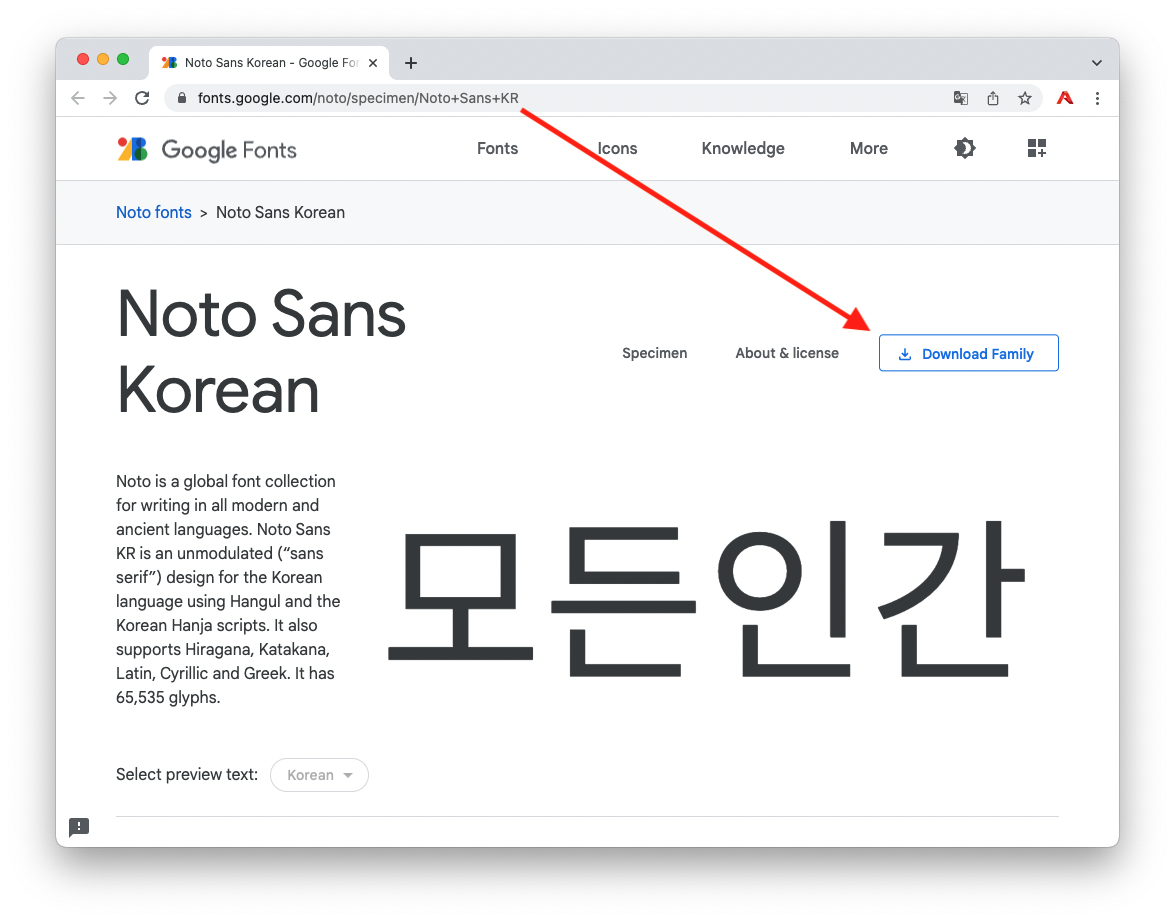Follow the Noto fonts breadcrumb link

tap(154, 212)
